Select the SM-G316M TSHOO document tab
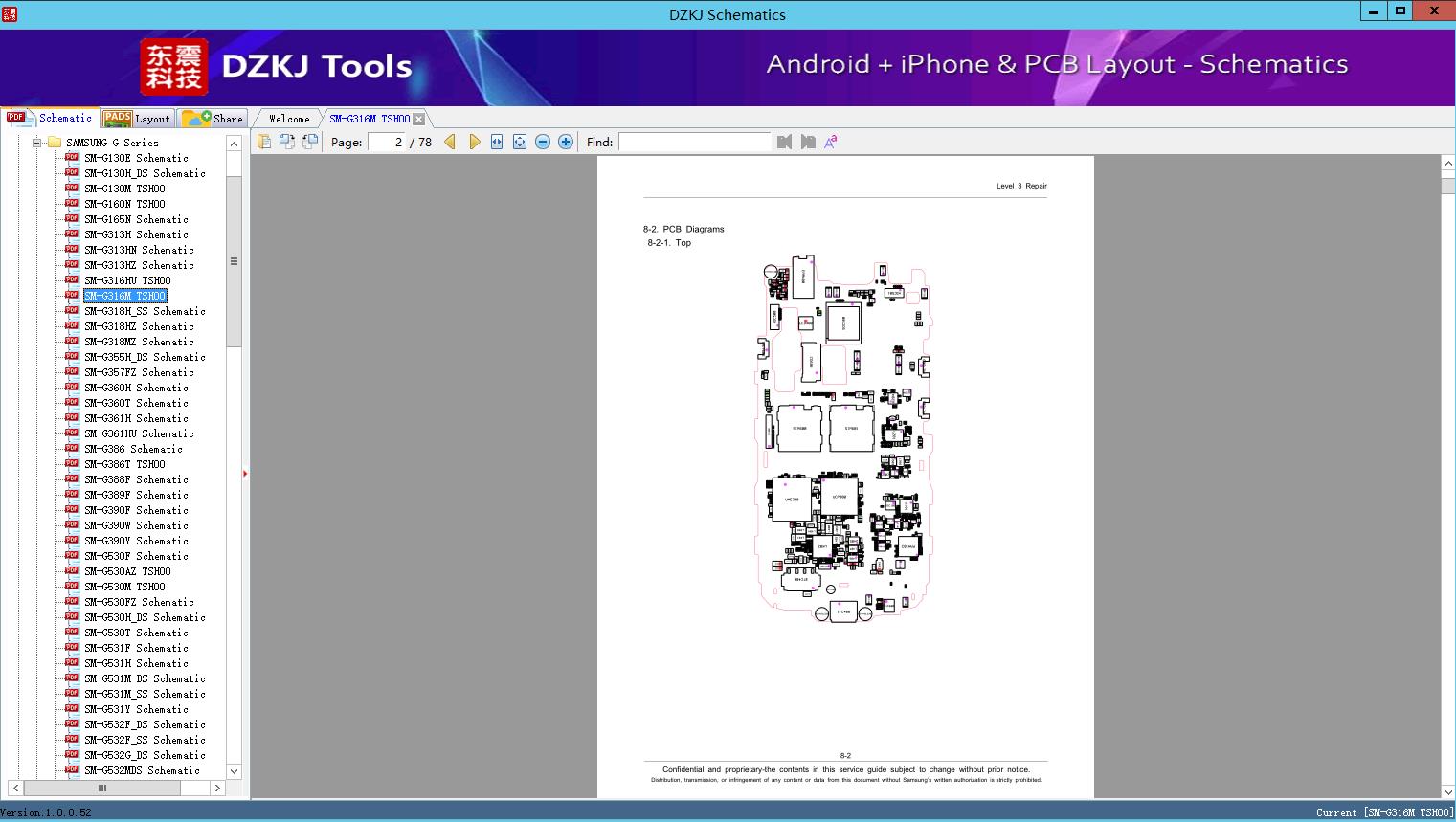1456x822 pixels. (x=370, y=119)
